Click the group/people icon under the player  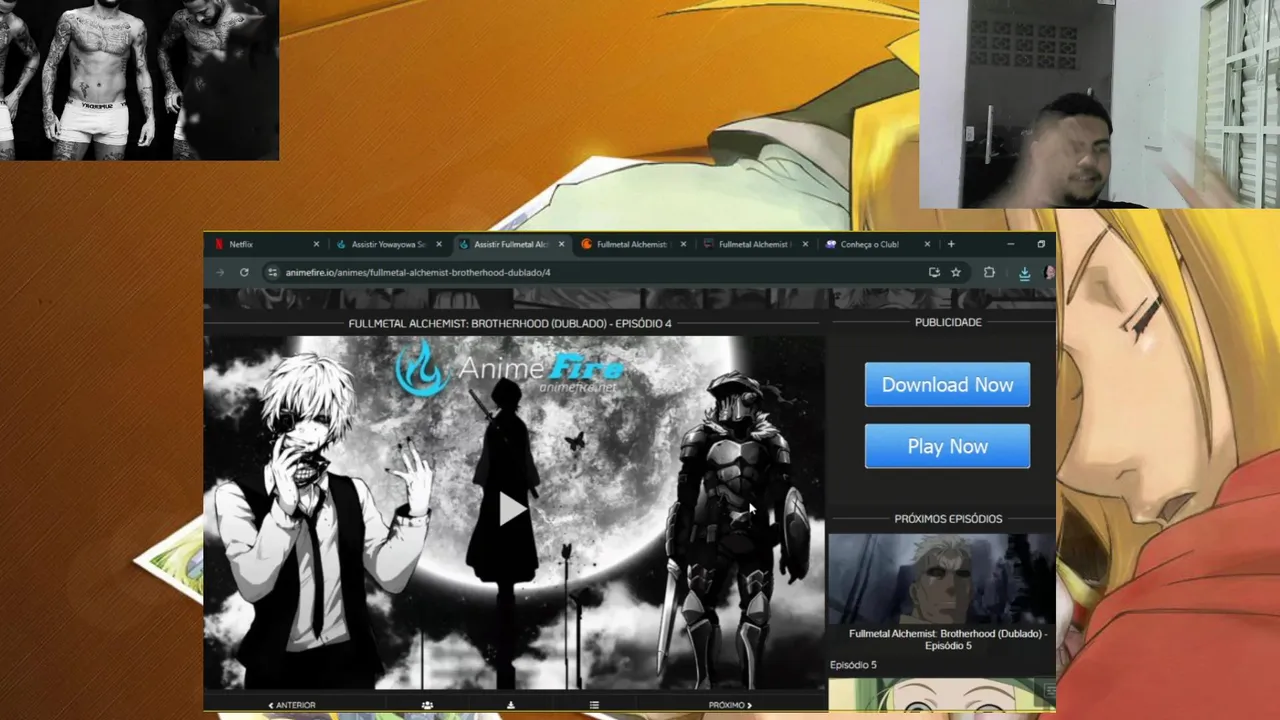pos(427,705)
